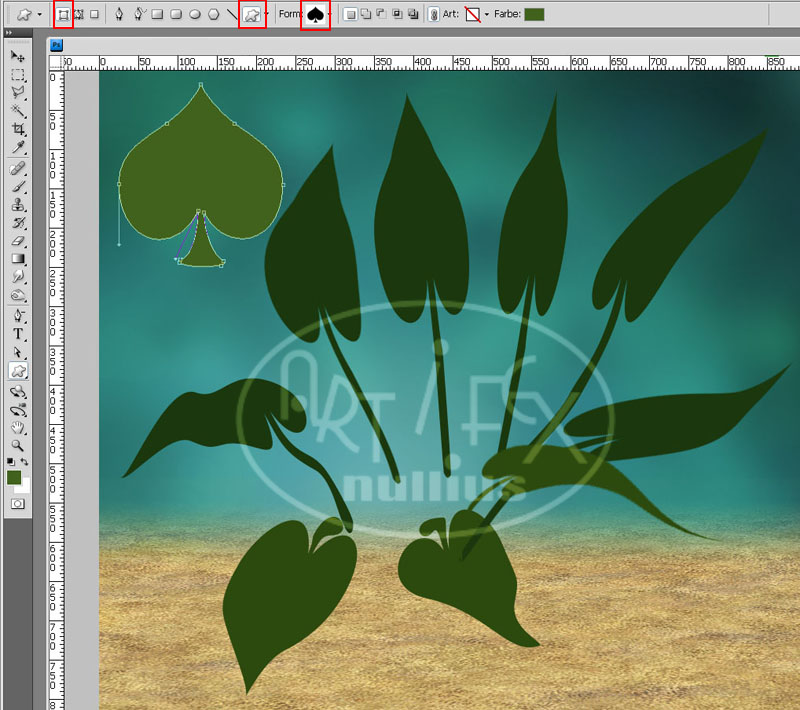Pick the Polygon shape option
The image size is (800, 710).
pyautogui.click(x=214, y=14)
